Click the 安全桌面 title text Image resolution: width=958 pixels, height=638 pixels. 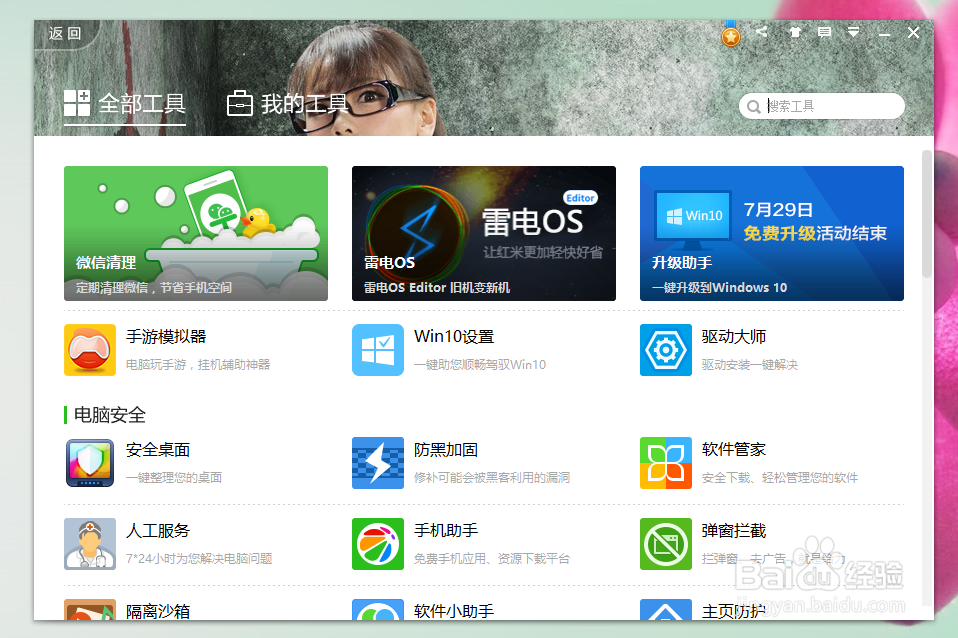pos(158,450)
